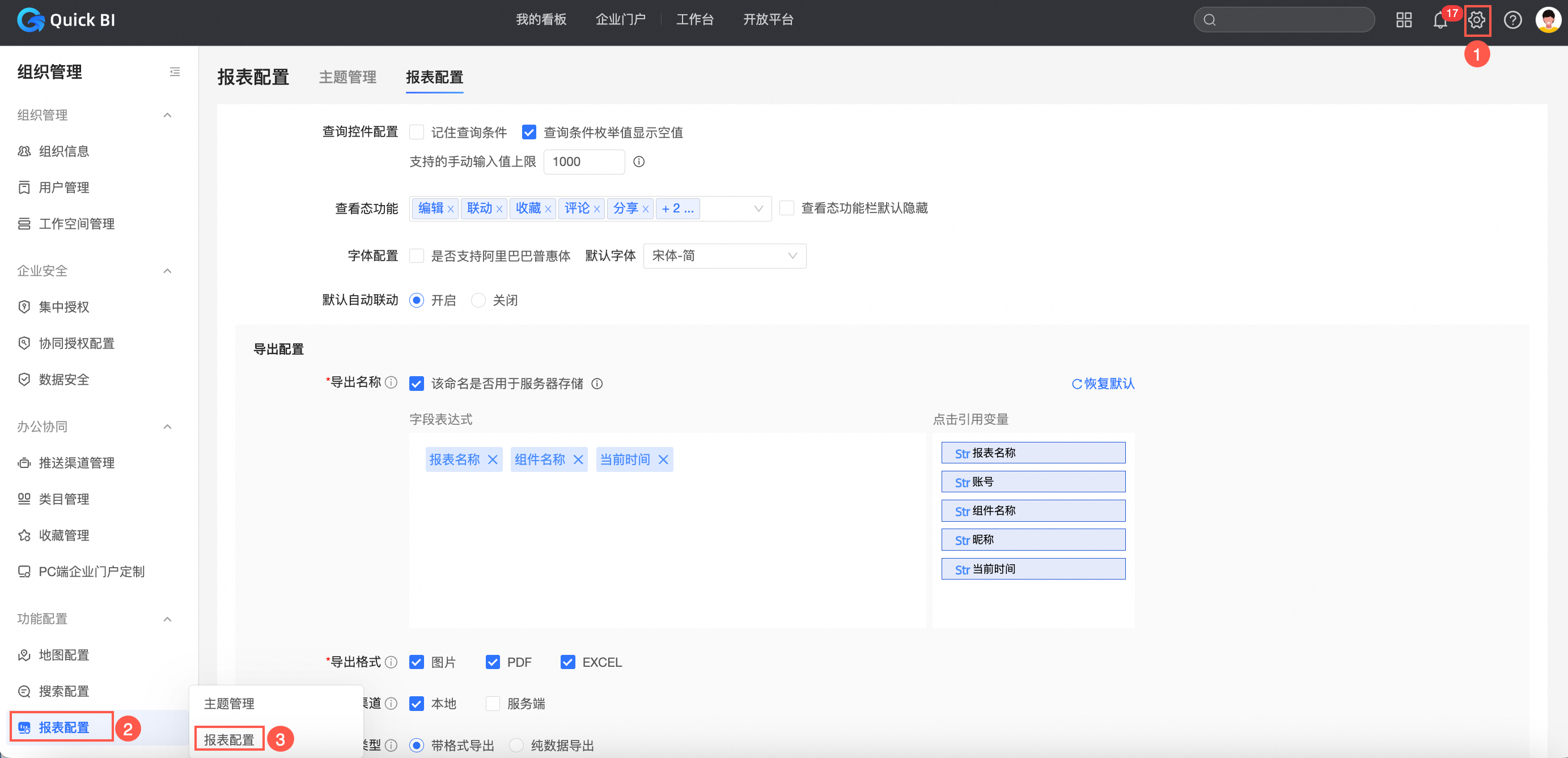Screen dimensions: 1568x758
Task: Remove 分享 tag from 查看态功能
Action: pyautogui.click(x=645, y=209)
